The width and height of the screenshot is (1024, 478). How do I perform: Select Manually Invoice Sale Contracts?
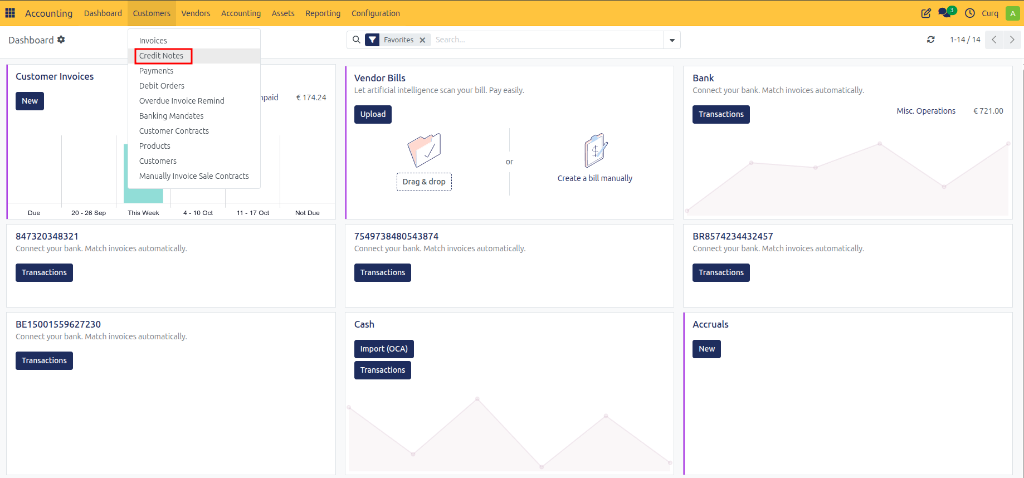[195, 176]
